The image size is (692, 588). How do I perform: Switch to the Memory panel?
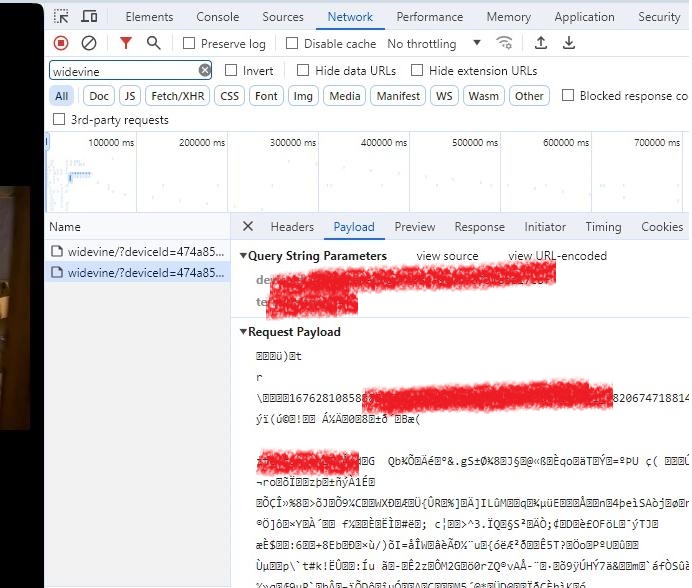[508, 17]
